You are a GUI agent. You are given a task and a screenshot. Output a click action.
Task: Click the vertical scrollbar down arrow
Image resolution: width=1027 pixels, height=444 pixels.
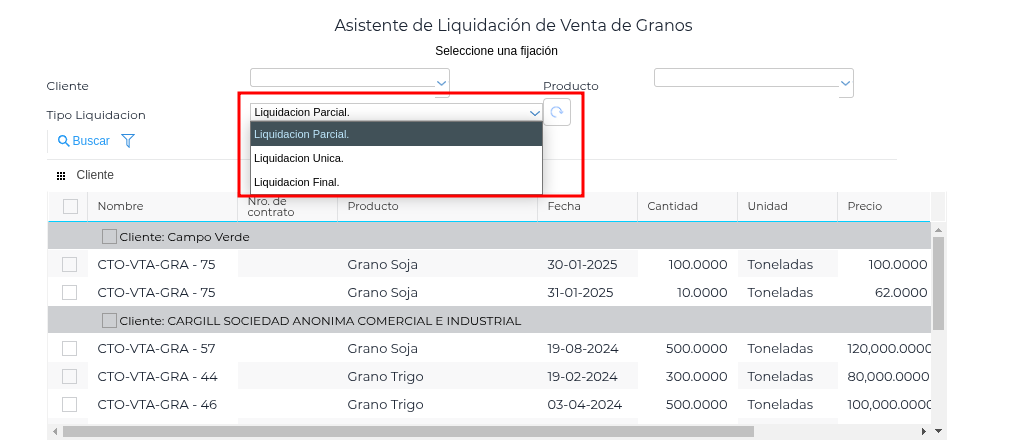click(938, 431)
